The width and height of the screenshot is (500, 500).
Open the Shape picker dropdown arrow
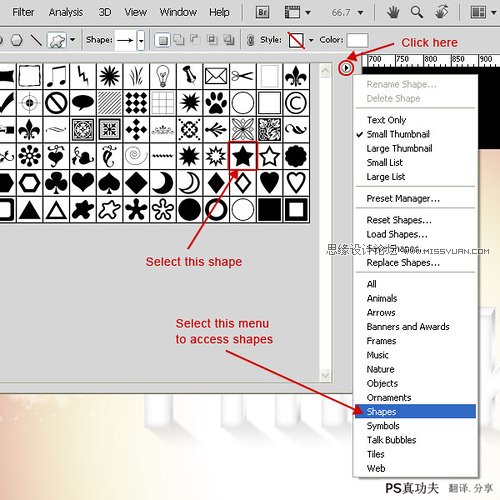pos(141,41)
